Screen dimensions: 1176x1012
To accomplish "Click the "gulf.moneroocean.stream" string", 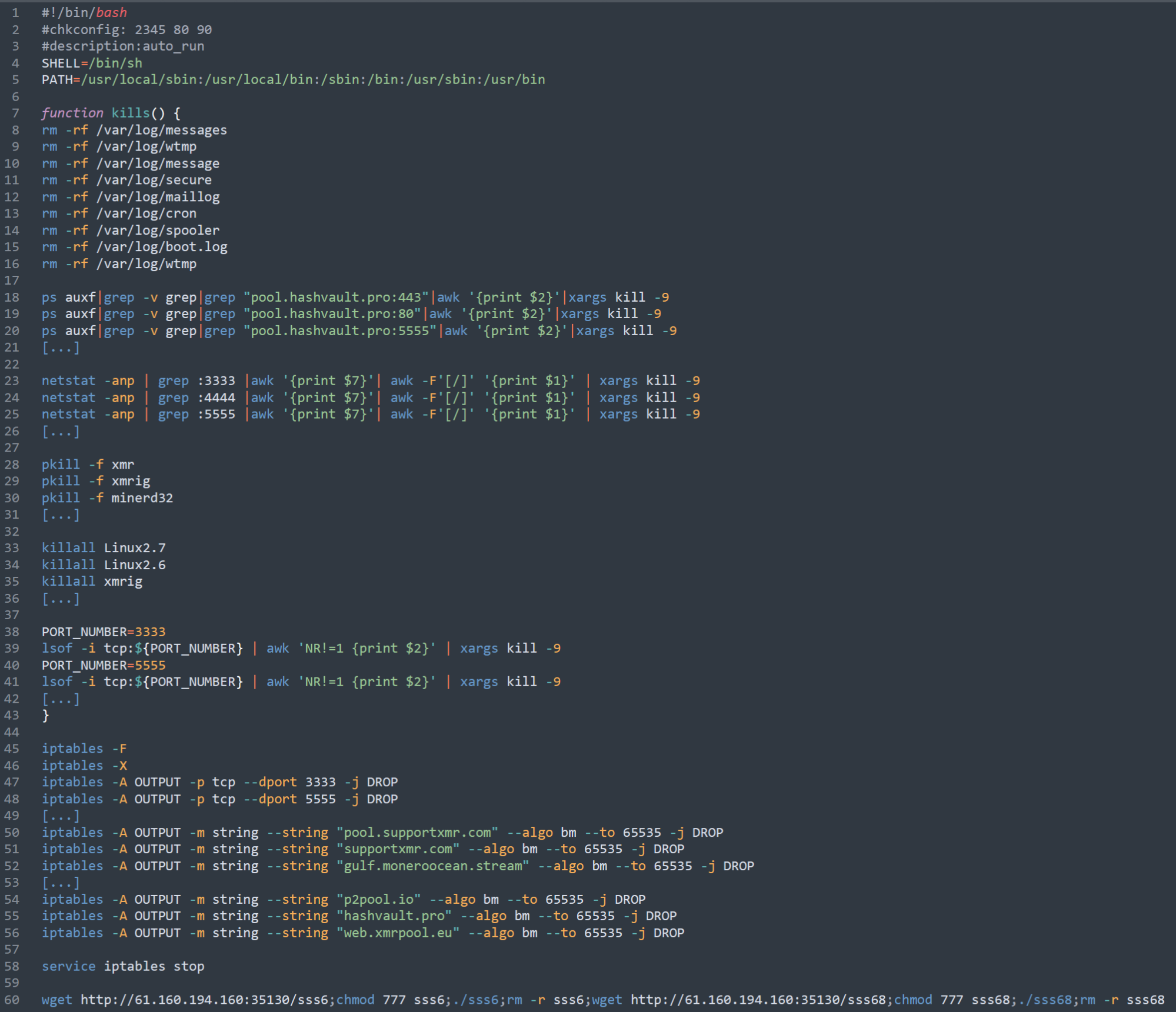I will pyautogui.click(x=432, y=866).
